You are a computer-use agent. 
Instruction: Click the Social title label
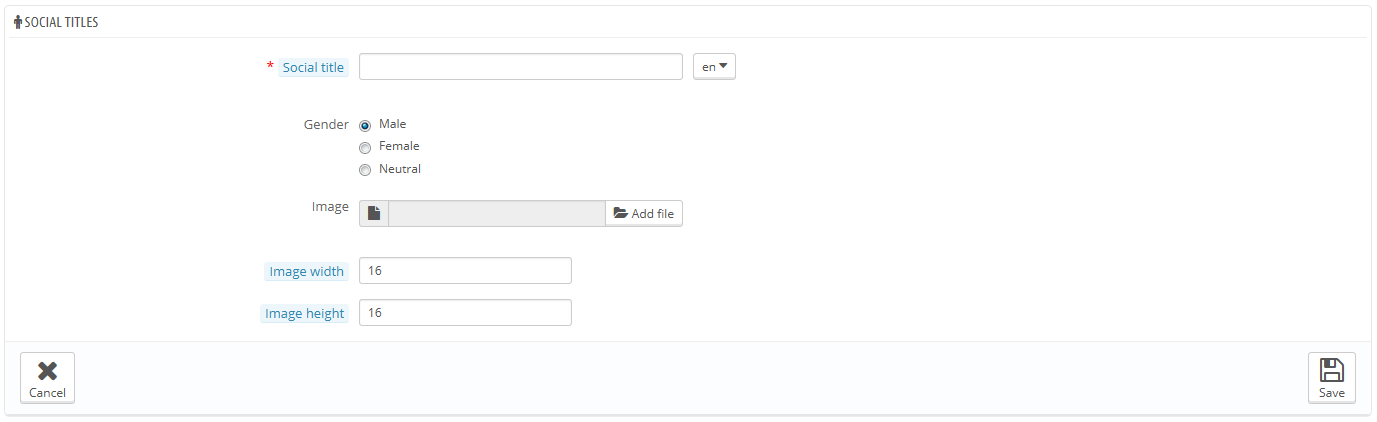pos(313,68)
